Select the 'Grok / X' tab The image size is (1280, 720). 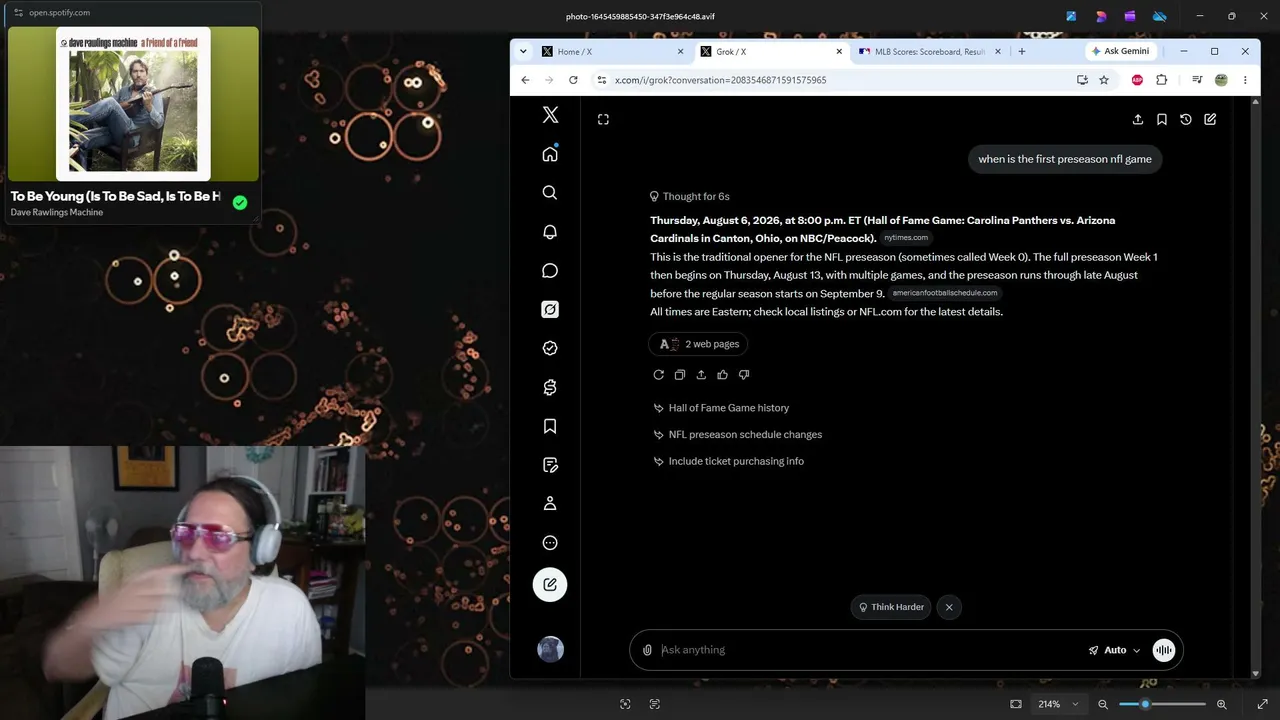click(771, 52)
